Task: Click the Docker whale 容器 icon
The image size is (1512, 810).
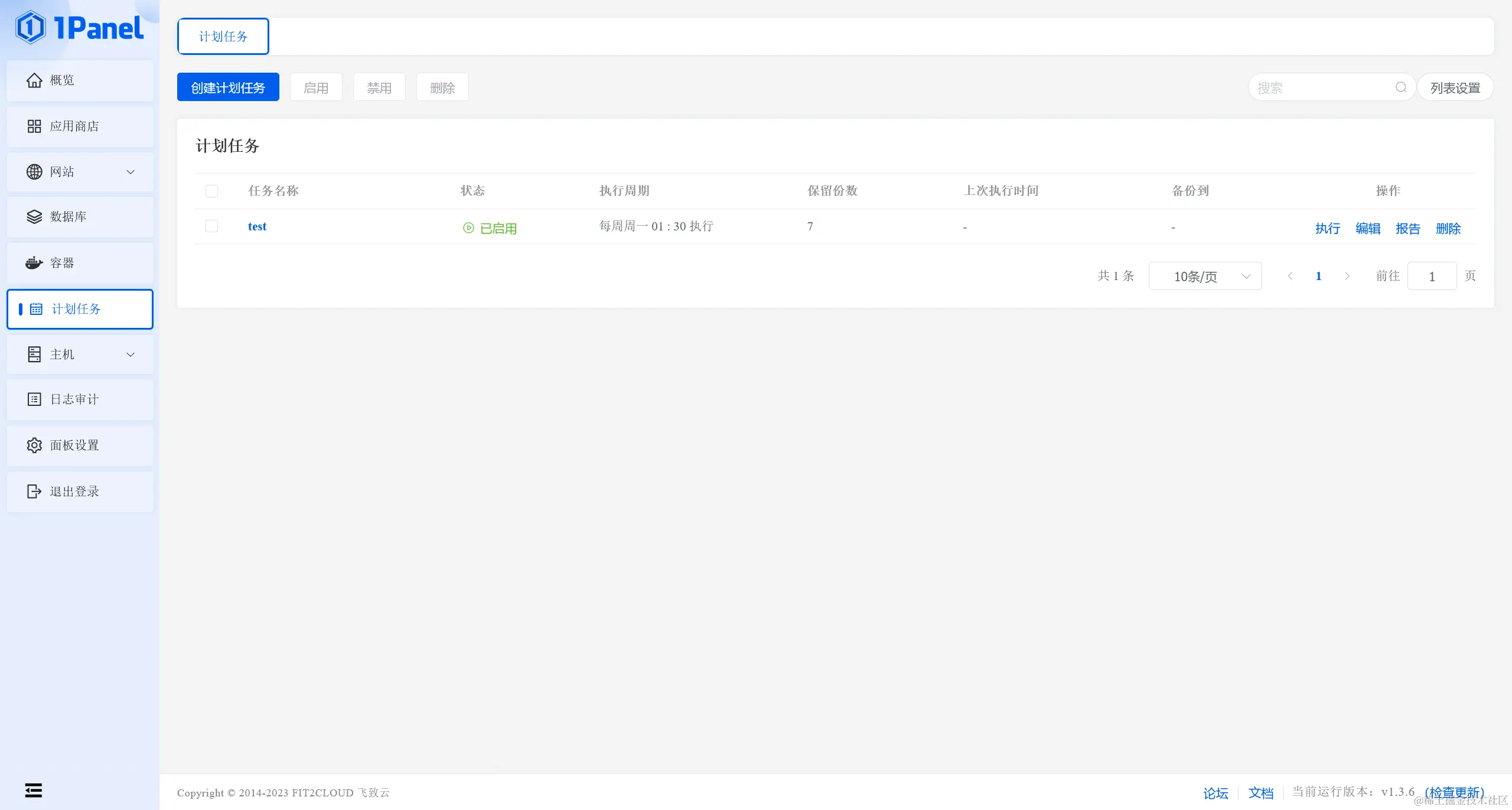Action: tap(34, 263)
